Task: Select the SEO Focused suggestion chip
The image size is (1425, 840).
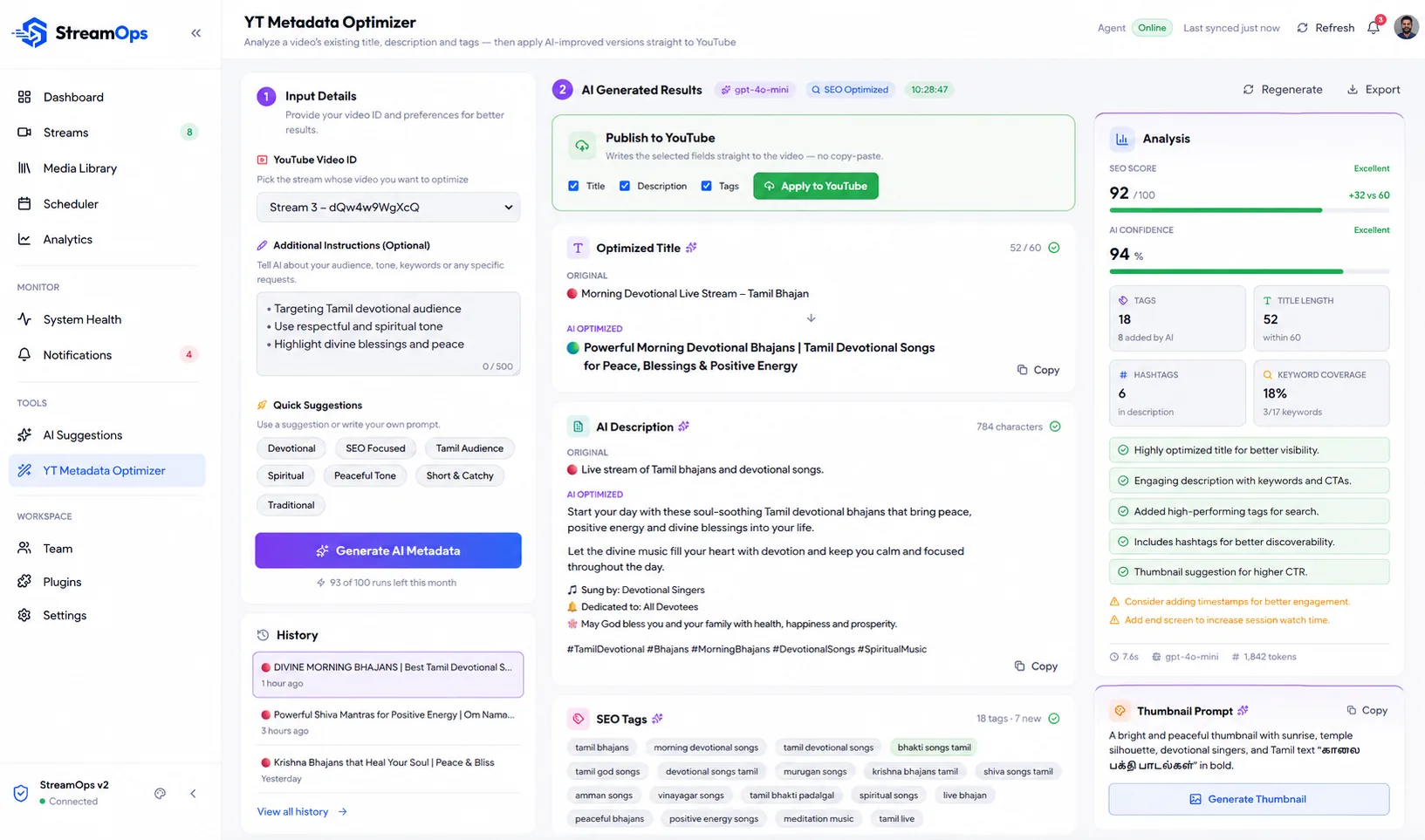Action: (375, 448)
